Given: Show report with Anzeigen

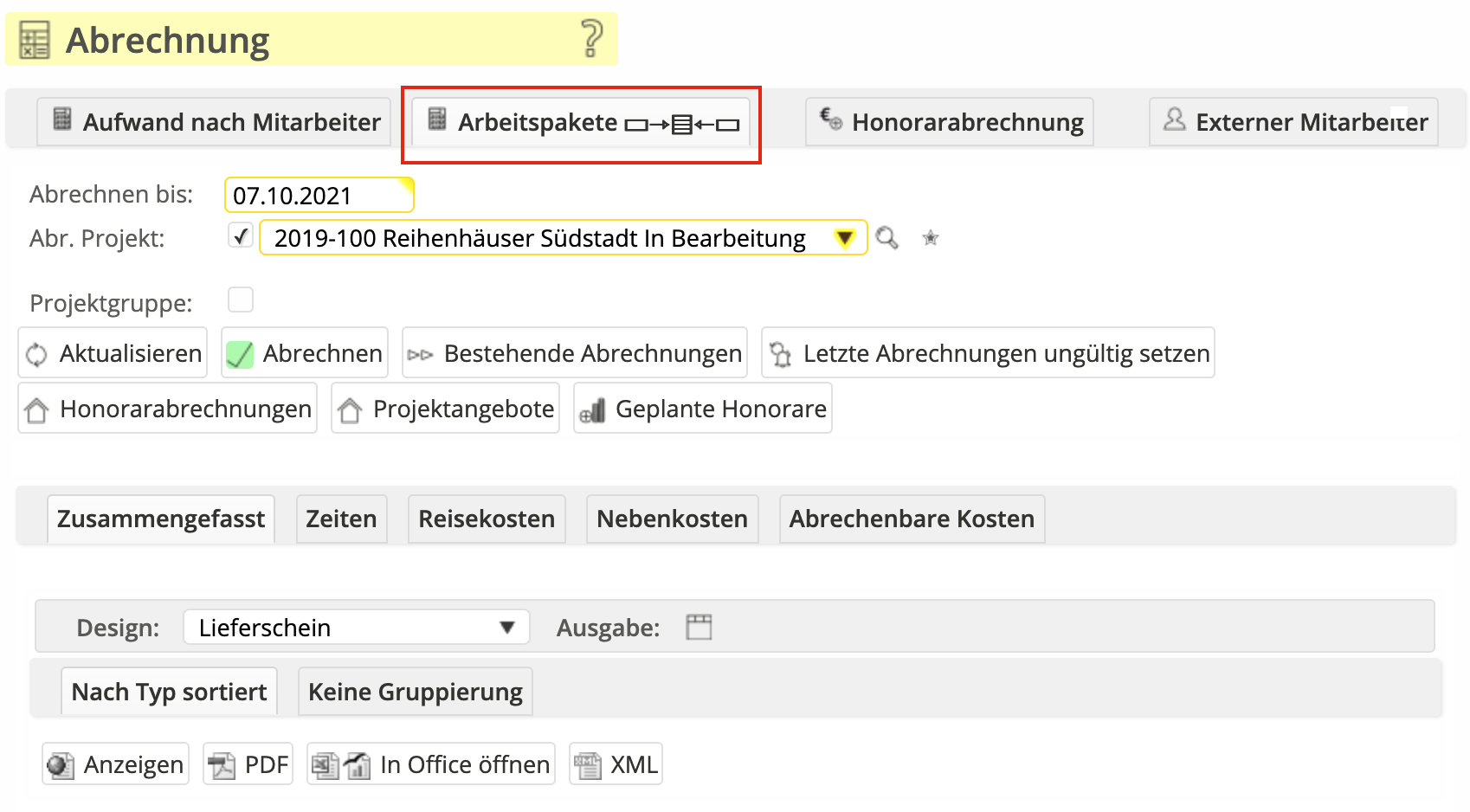Looking at the screenshot, I should click(116, 764).
